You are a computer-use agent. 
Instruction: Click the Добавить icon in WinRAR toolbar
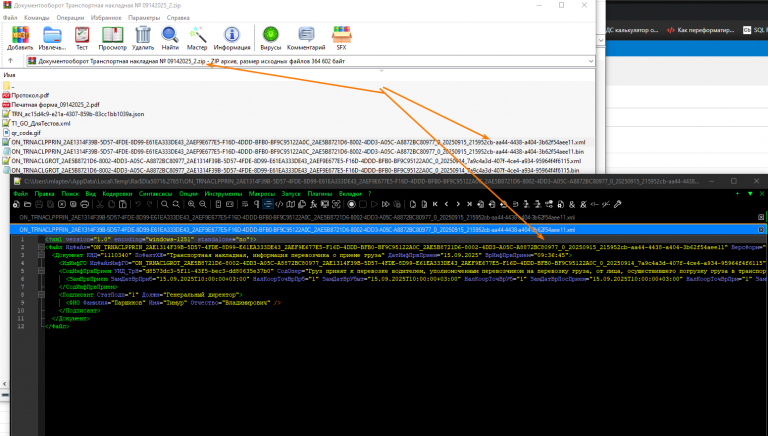(x=20, y=38)
